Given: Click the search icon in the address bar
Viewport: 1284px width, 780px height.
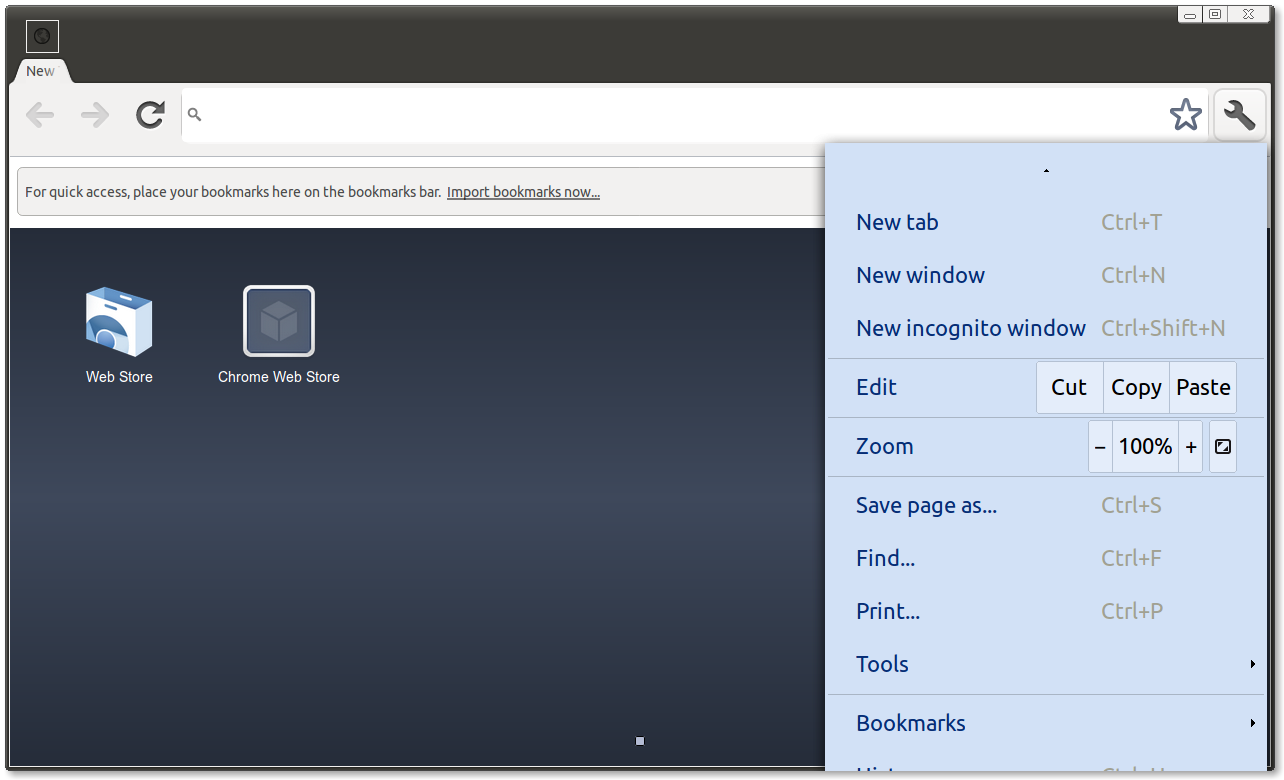Looking at the screenshot, I should (194, 114).
